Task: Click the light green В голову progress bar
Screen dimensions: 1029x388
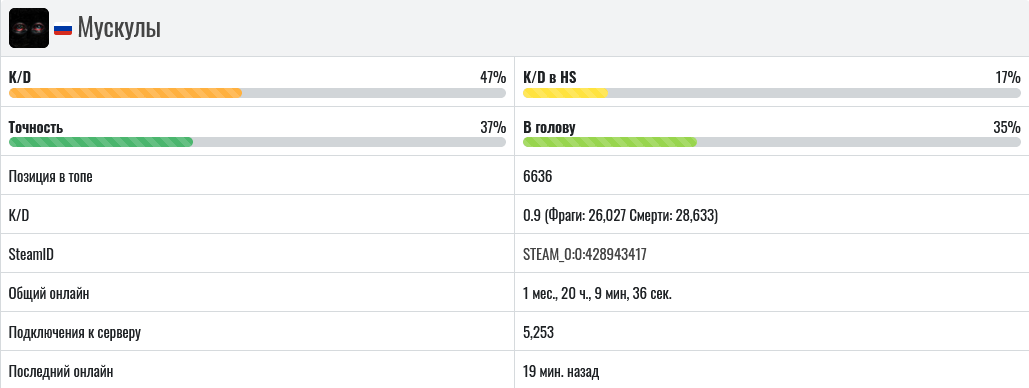Action: pyautogui.click(x=772, y=142)
